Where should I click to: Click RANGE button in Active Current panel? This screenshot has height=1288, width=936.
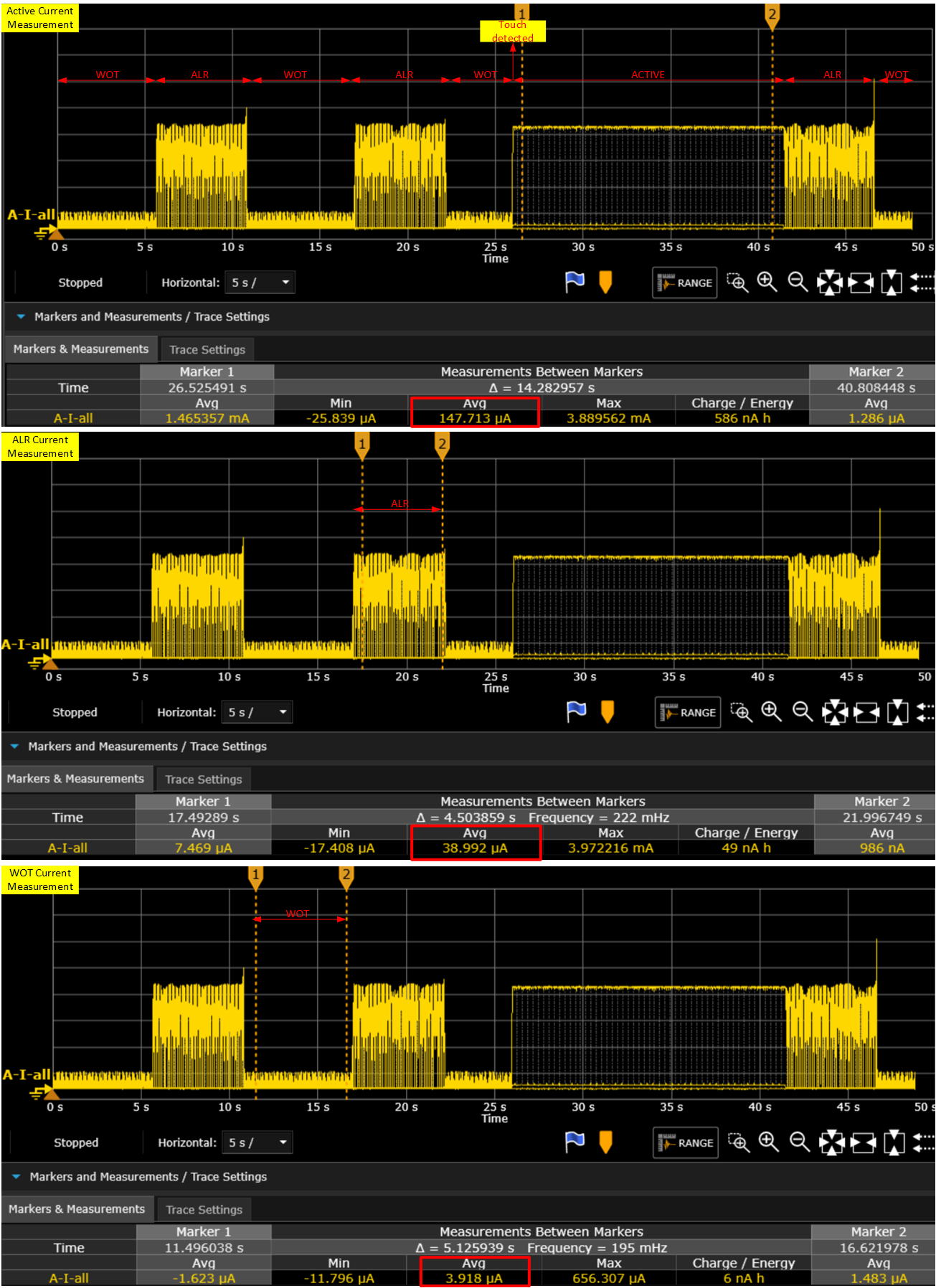(685, 283)
